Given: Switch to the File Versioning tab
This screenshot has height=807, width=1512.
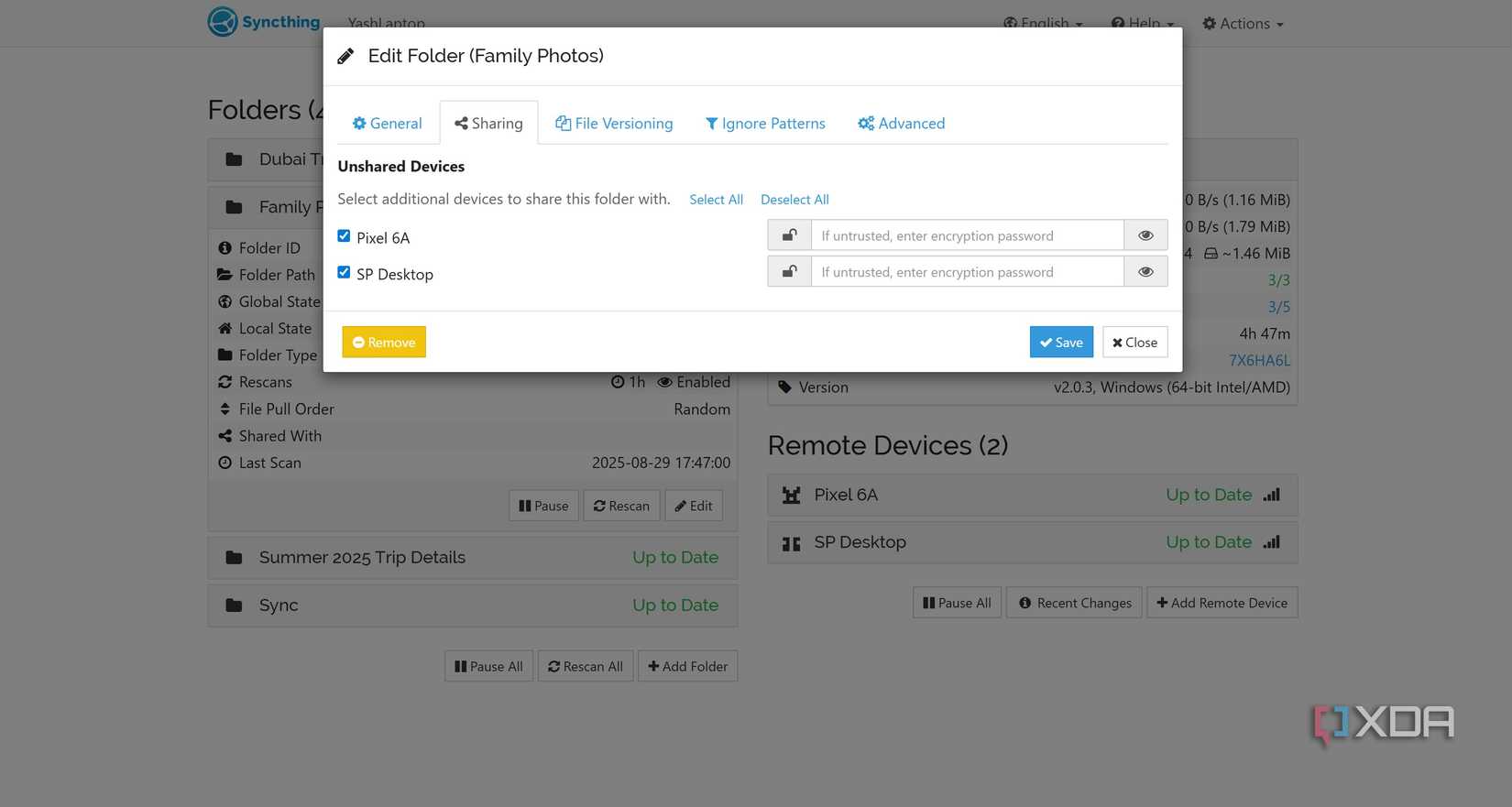Looking at the screenshot, I should pos(614,124).
